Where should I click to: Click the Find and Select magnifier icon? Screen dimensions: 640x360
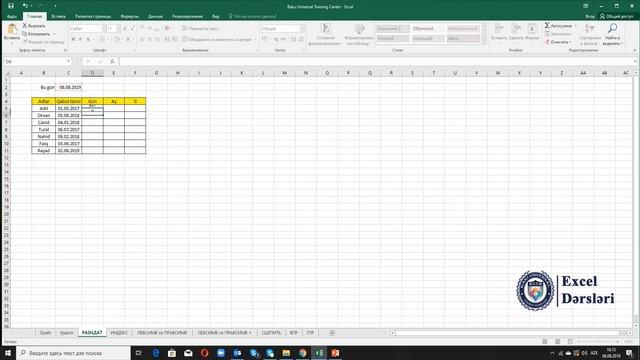pyautogui.click(x=612, y=28)
